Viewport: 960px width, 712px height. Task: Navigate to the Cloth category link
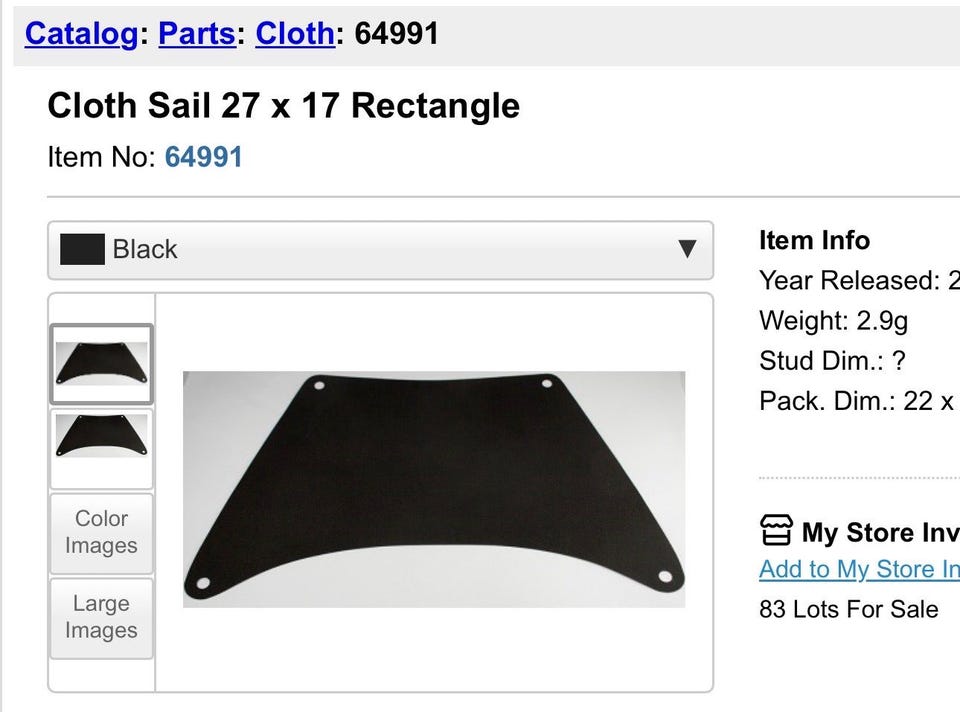pos(294,33)
